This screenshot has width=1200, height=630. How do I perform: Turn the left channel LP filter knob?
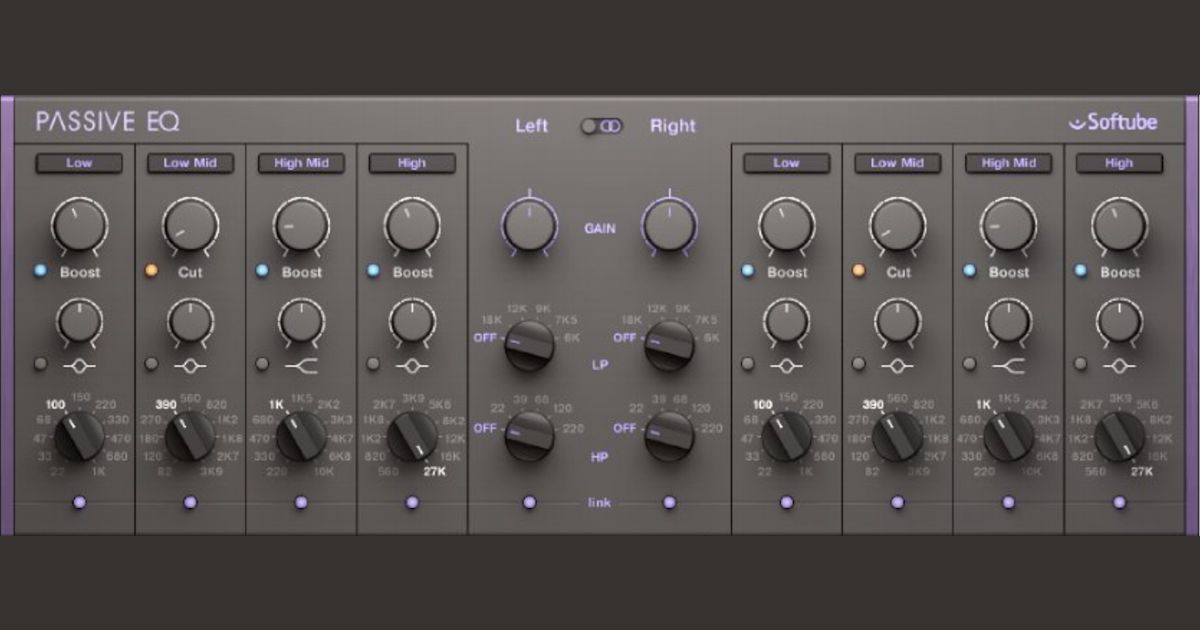pyautogui.click(x=529, y=343)
